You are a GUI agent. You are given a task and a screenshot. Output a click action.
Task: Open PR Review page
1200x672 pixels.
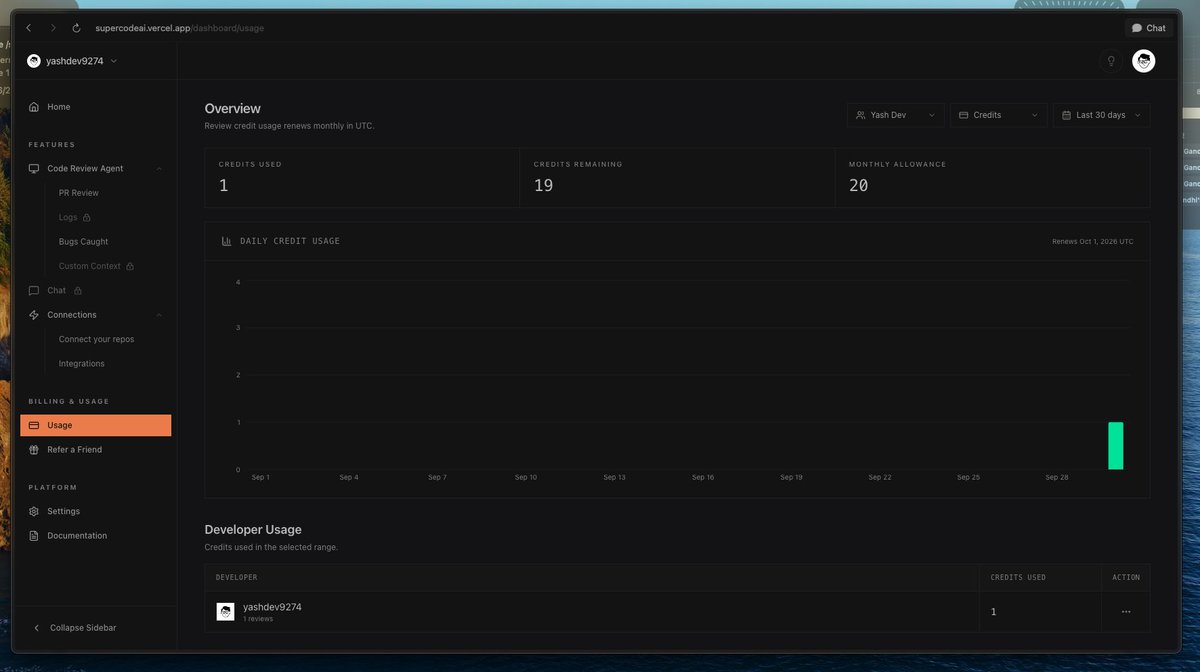coord(79,193)
